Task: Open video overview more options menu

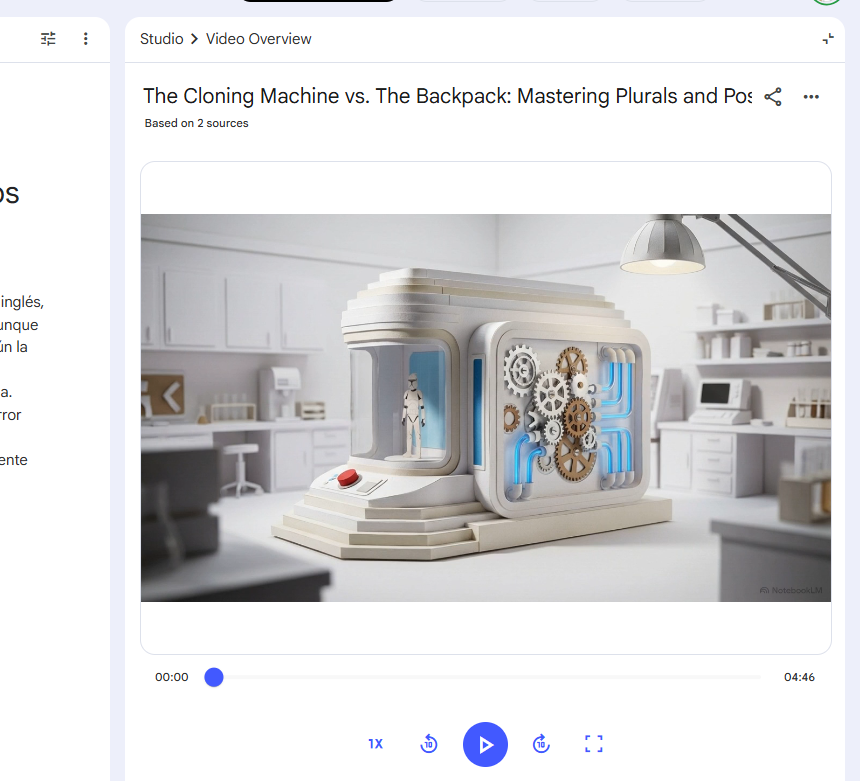Action: (811, 97)
